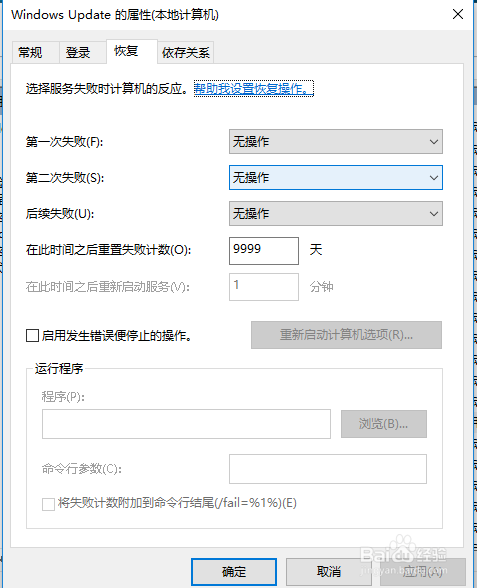
Task: Click the 命令行参数 input field
Action: (328, 469)
